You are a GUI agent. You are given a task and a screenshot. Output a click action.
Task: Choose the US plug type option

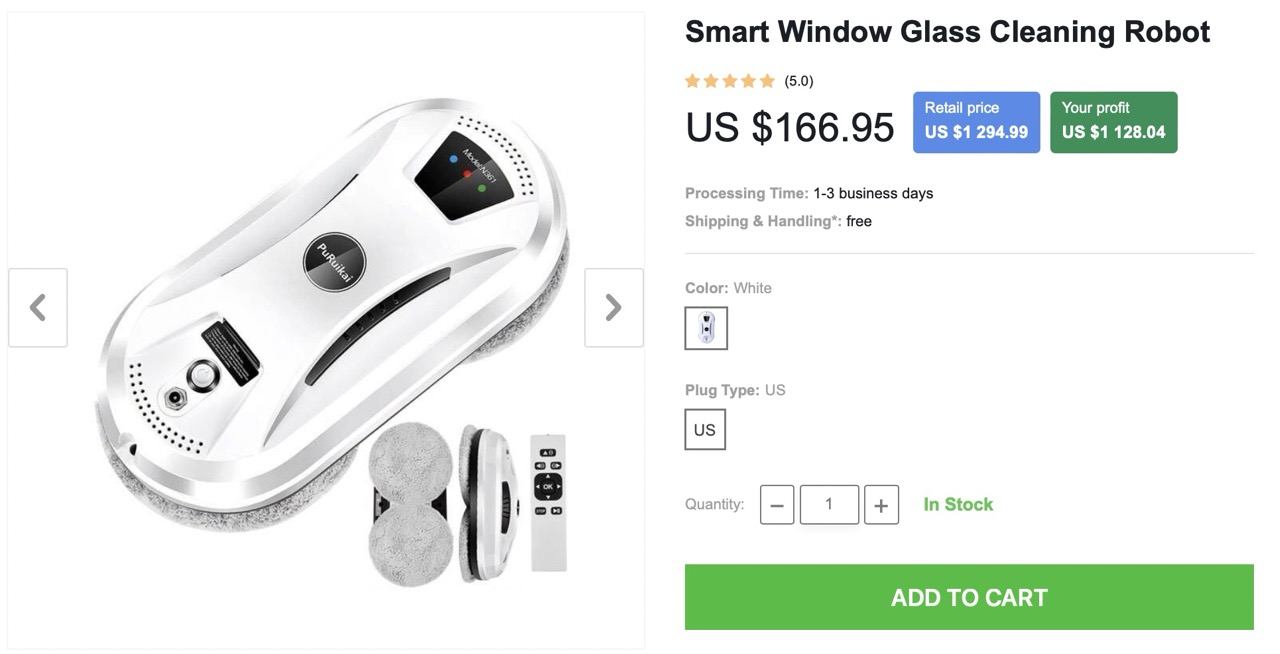pyautogui.click(x=705, y=430)
